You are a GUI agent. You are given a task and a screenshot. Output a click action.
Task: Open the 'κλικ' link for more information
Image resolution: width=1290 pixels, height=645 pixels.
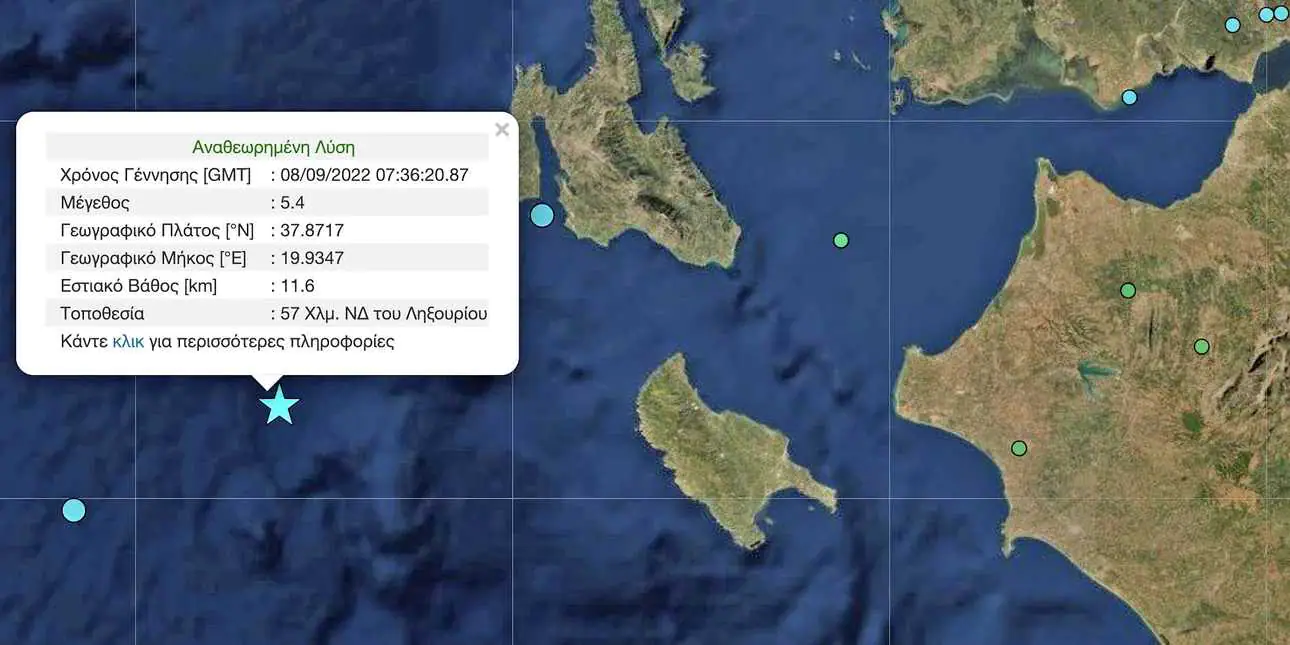tap(128, 341)
